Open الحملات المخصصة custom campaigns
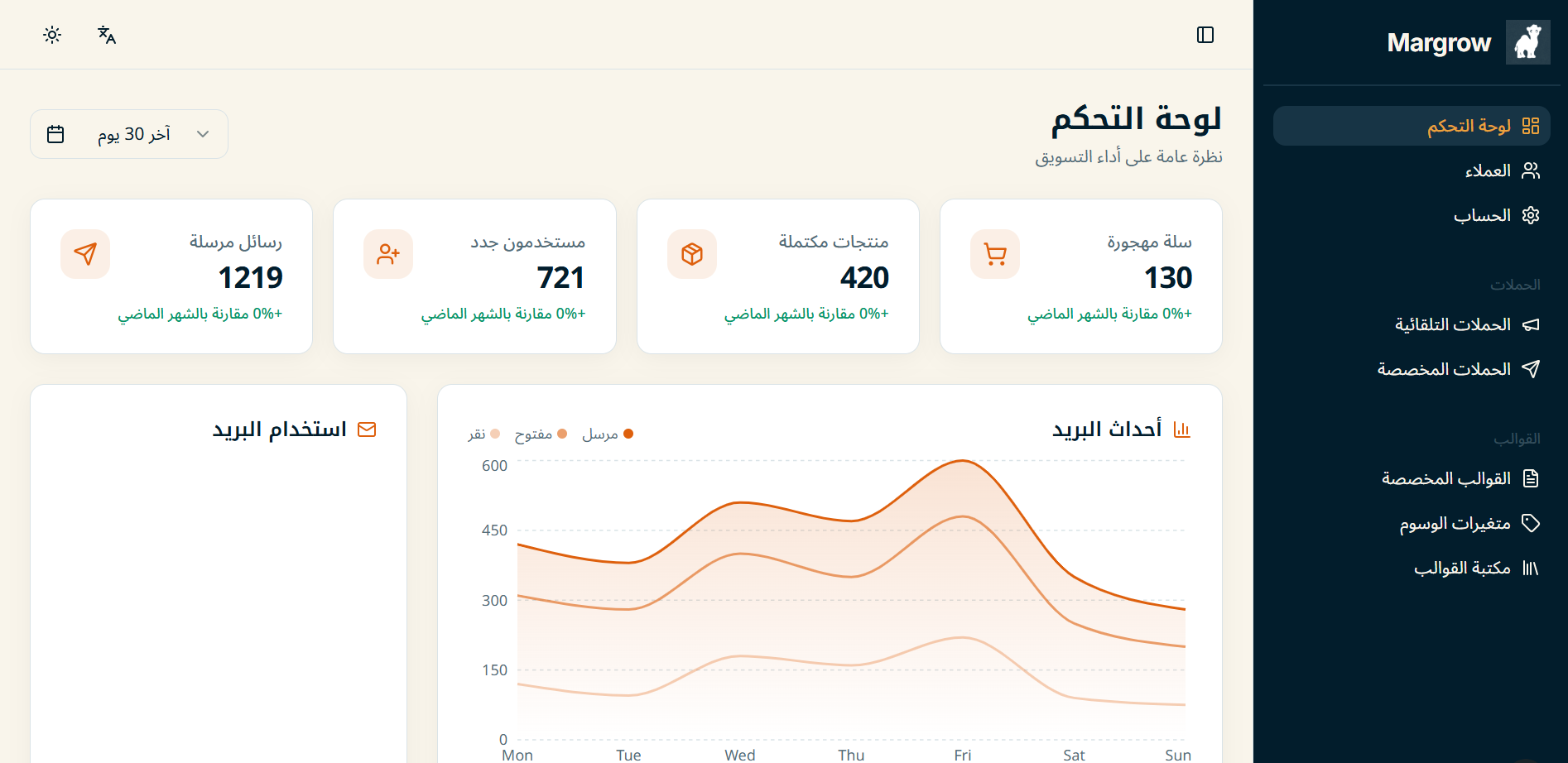 point(1412,369)
